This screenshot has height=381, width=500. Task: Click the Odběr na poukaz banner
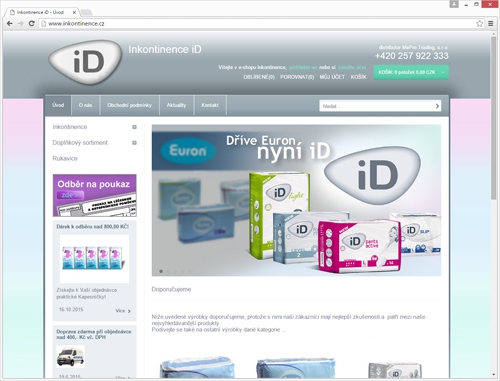click(95, 195)
